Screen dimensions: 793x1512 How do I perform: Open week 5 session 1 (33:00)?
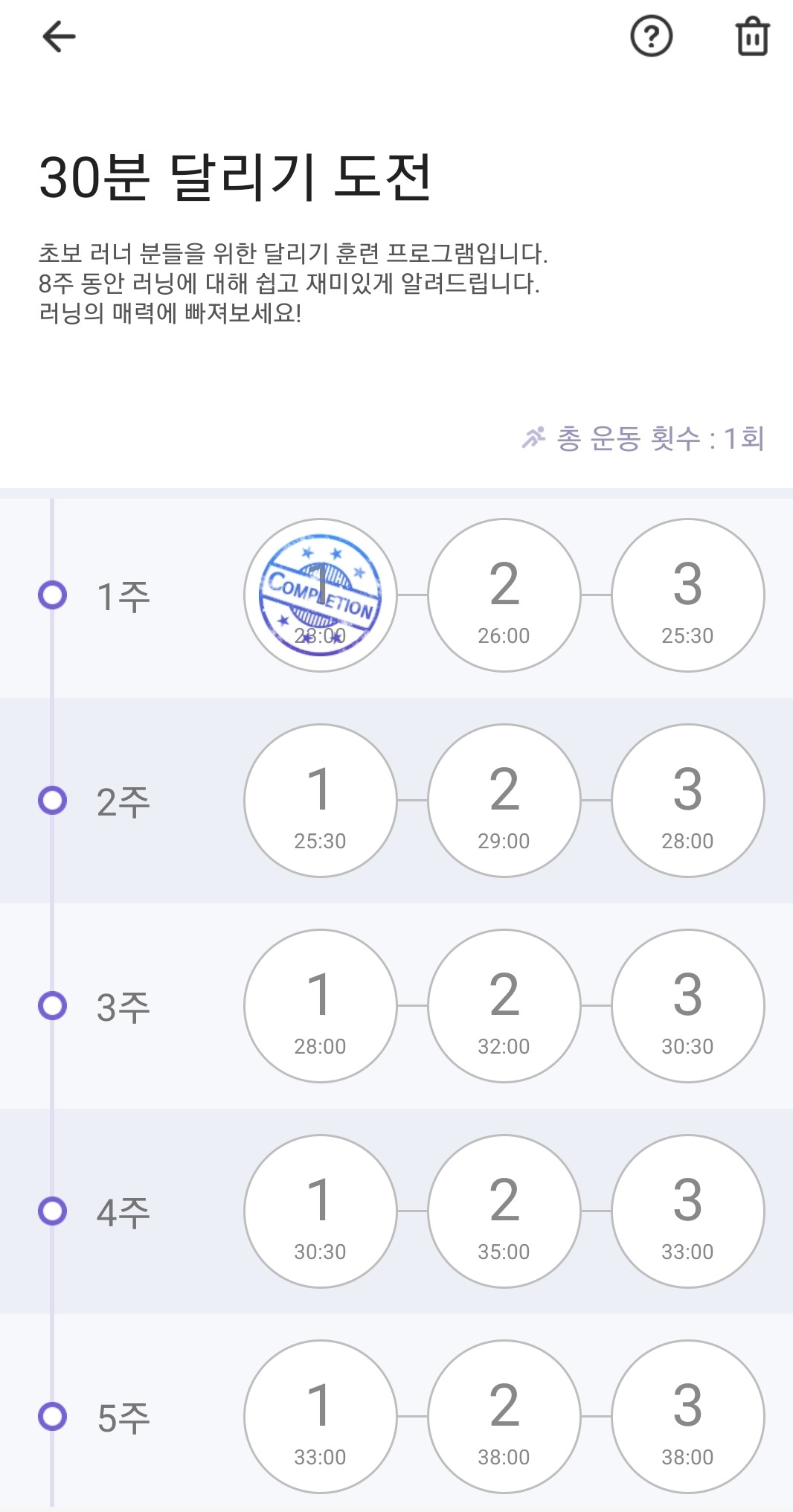click(x=321, y=1417)
